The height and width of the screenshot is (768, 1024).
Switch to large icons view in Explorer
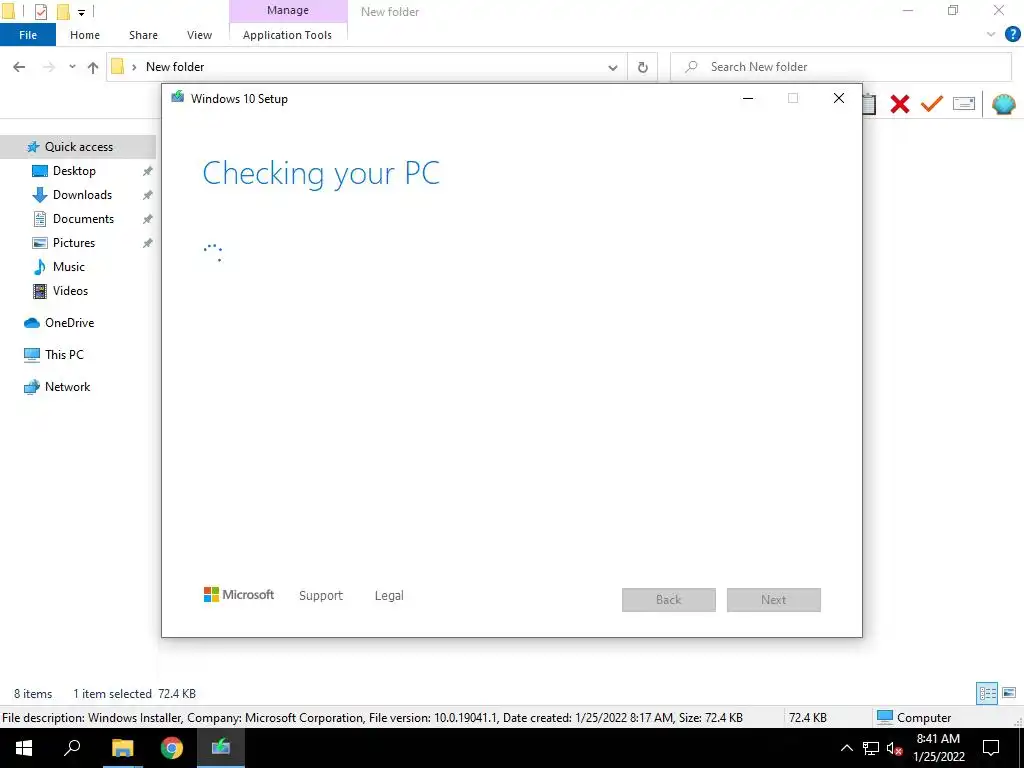1008,693
